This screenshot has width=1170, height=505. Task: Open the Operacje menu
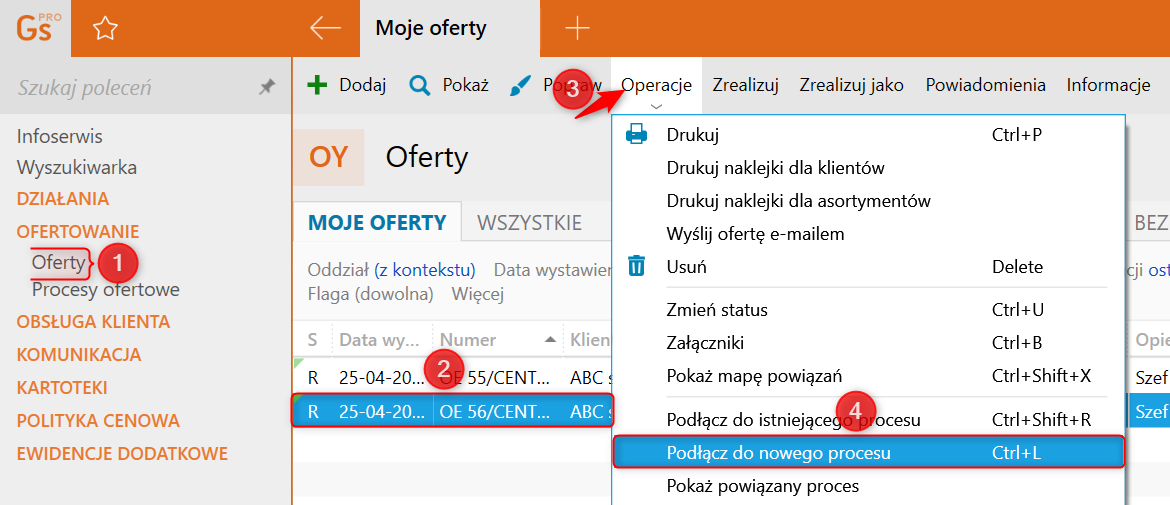tap(657, 85)
